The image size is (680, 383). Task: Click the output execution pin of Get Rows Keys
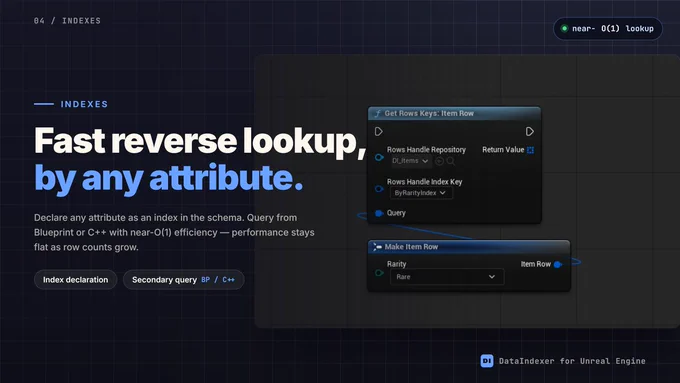click(530, 131)
